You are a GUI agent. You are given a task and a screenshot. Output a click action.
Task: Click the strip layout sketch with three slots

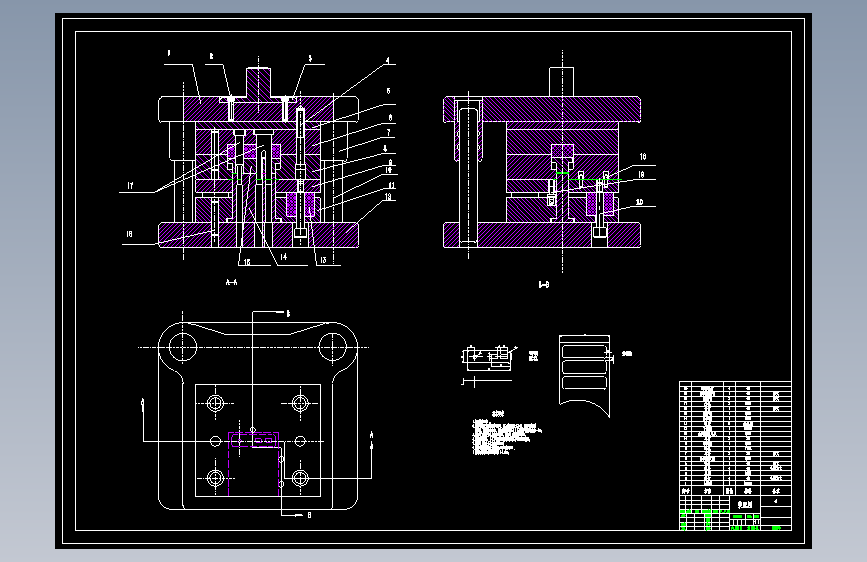click(584, 376)
